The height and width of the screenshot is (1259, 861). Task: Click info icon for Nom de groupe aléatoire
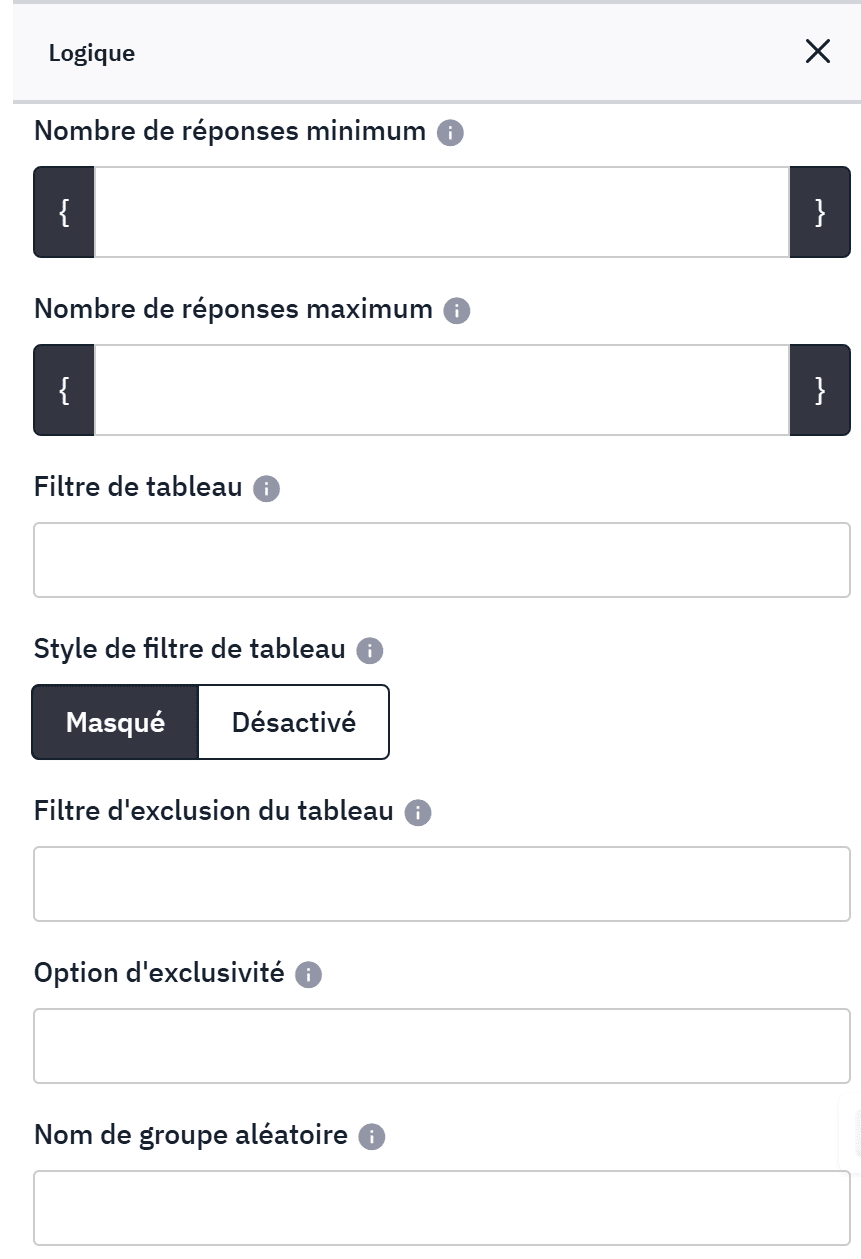click(x=371, y=1137)
